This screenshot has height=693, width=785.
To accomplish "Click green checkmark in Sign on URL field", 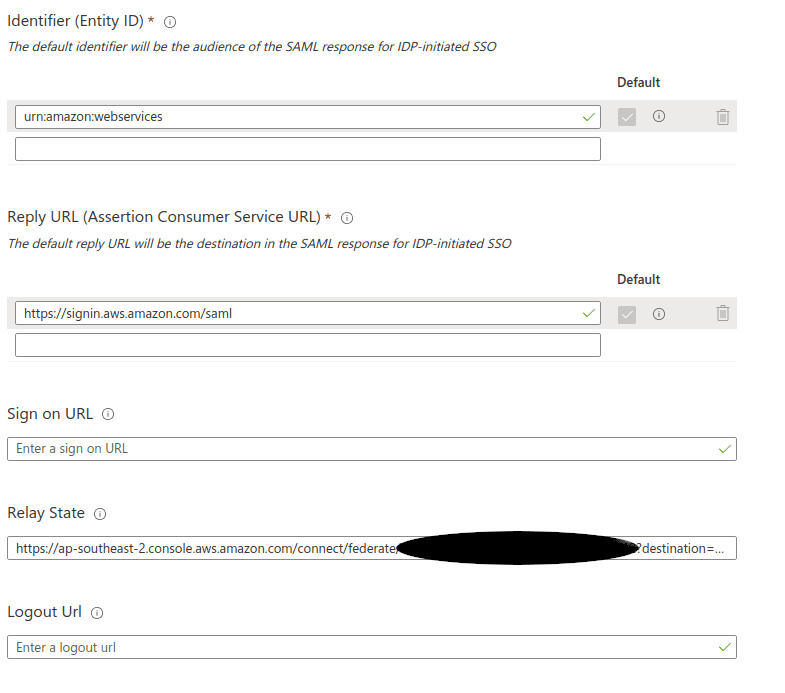I will pyautogui.click(x=724, y=449).
